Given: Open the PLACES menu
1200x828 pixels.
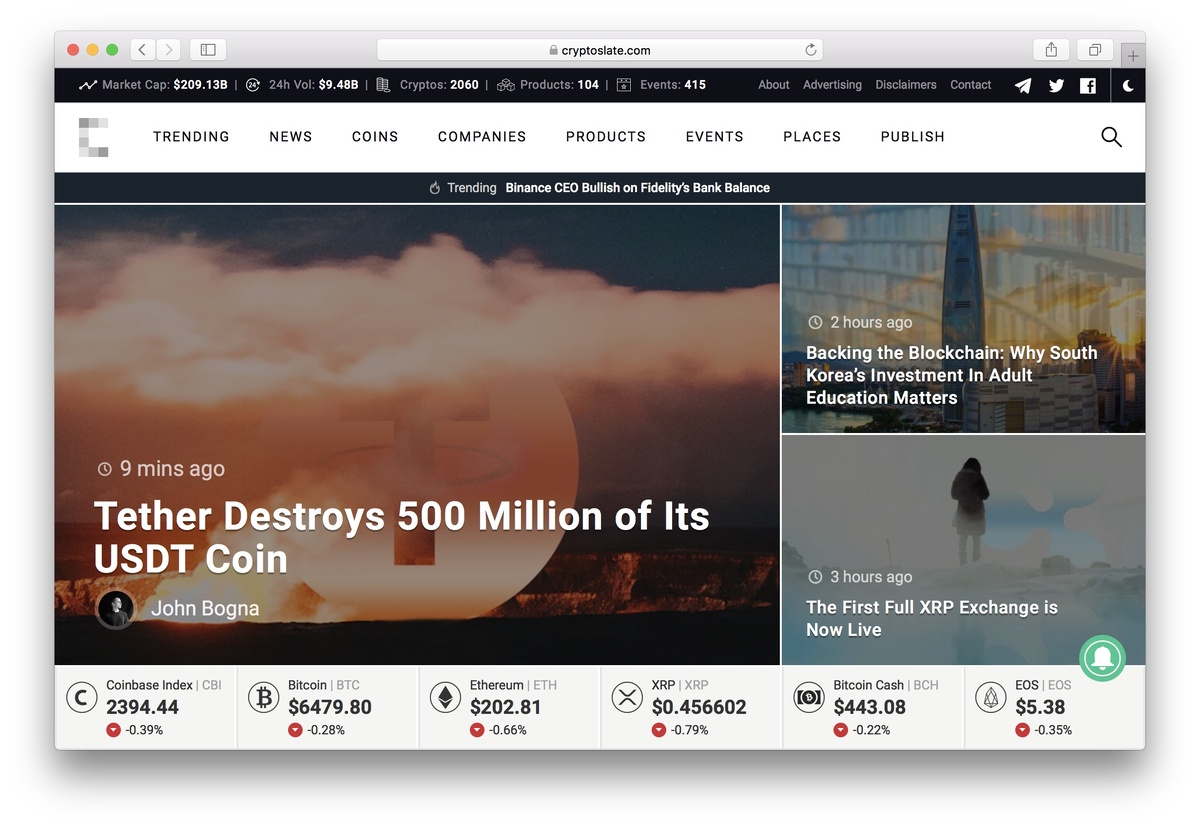Looking at the screenshot, I should [812, 137].
